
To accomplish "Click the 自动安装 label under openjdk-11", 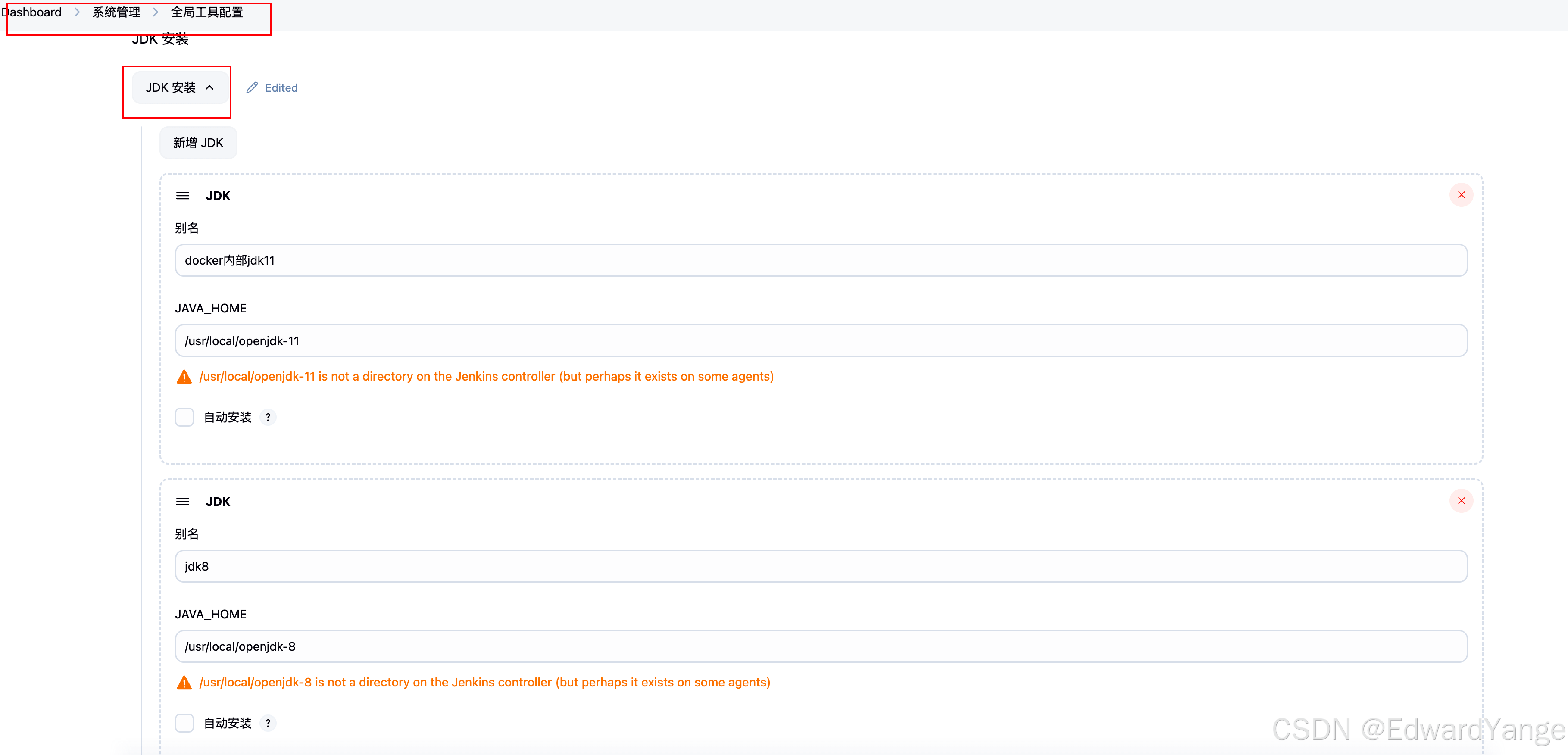I will [227, 417].
